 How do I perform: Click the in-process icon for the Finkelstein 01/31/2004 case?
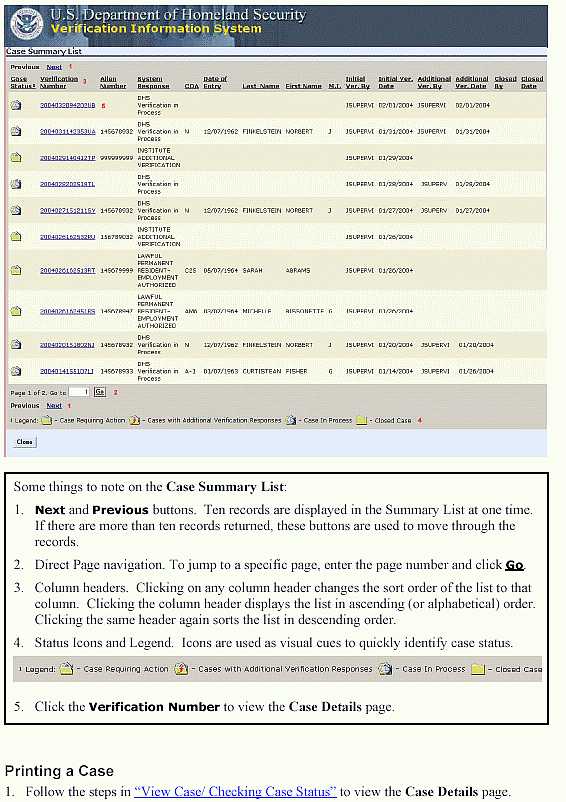16,131
